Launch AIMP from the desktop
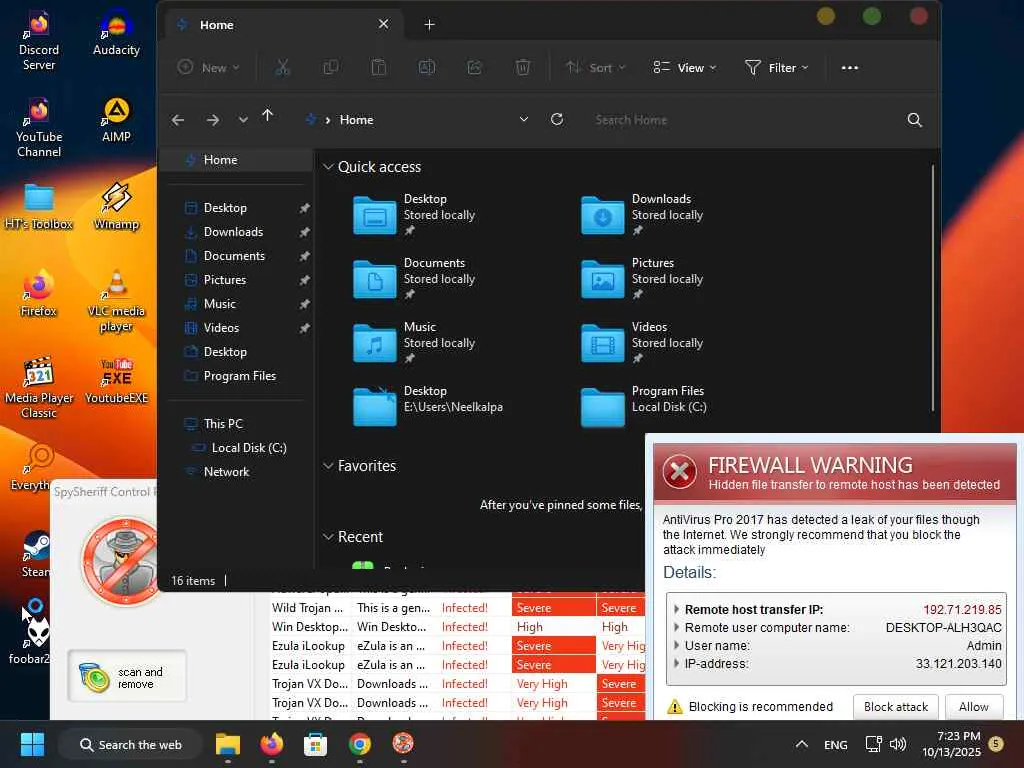The width and height of the screenshot is (1024, 768). point(116,120)
